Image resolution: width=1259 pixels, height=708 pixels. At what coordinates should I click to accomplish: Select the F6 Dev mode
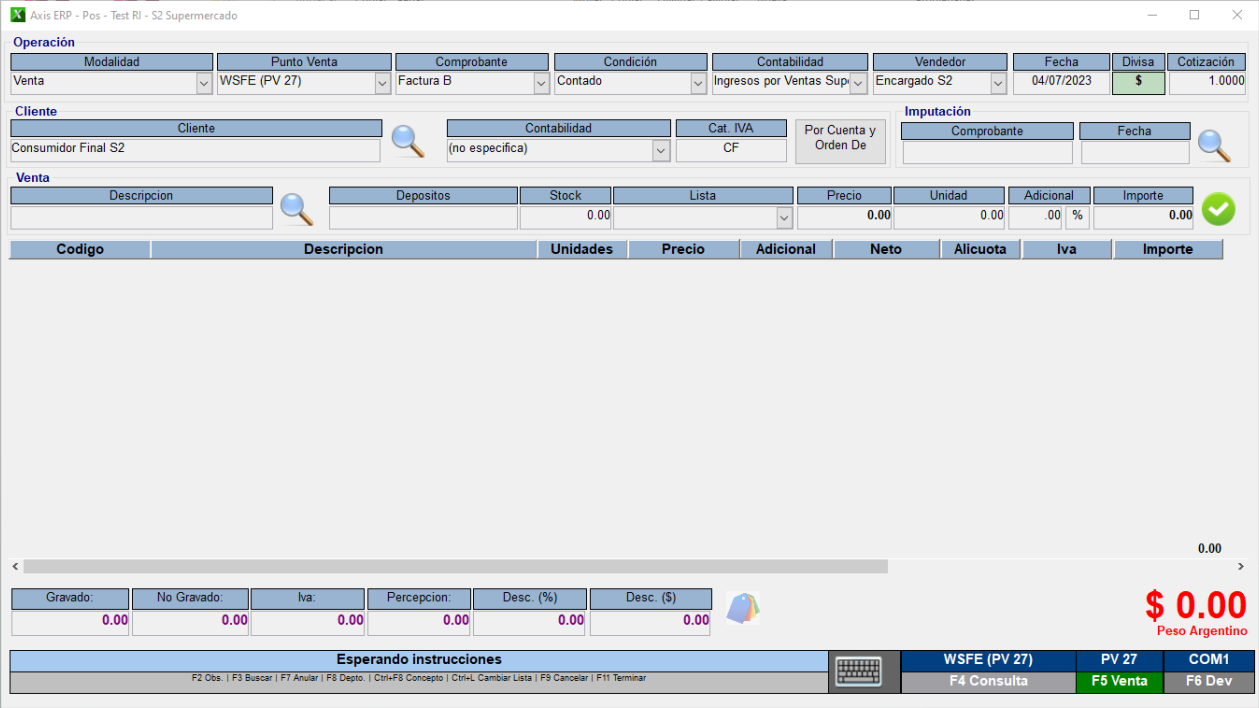tap(1208, 681)
